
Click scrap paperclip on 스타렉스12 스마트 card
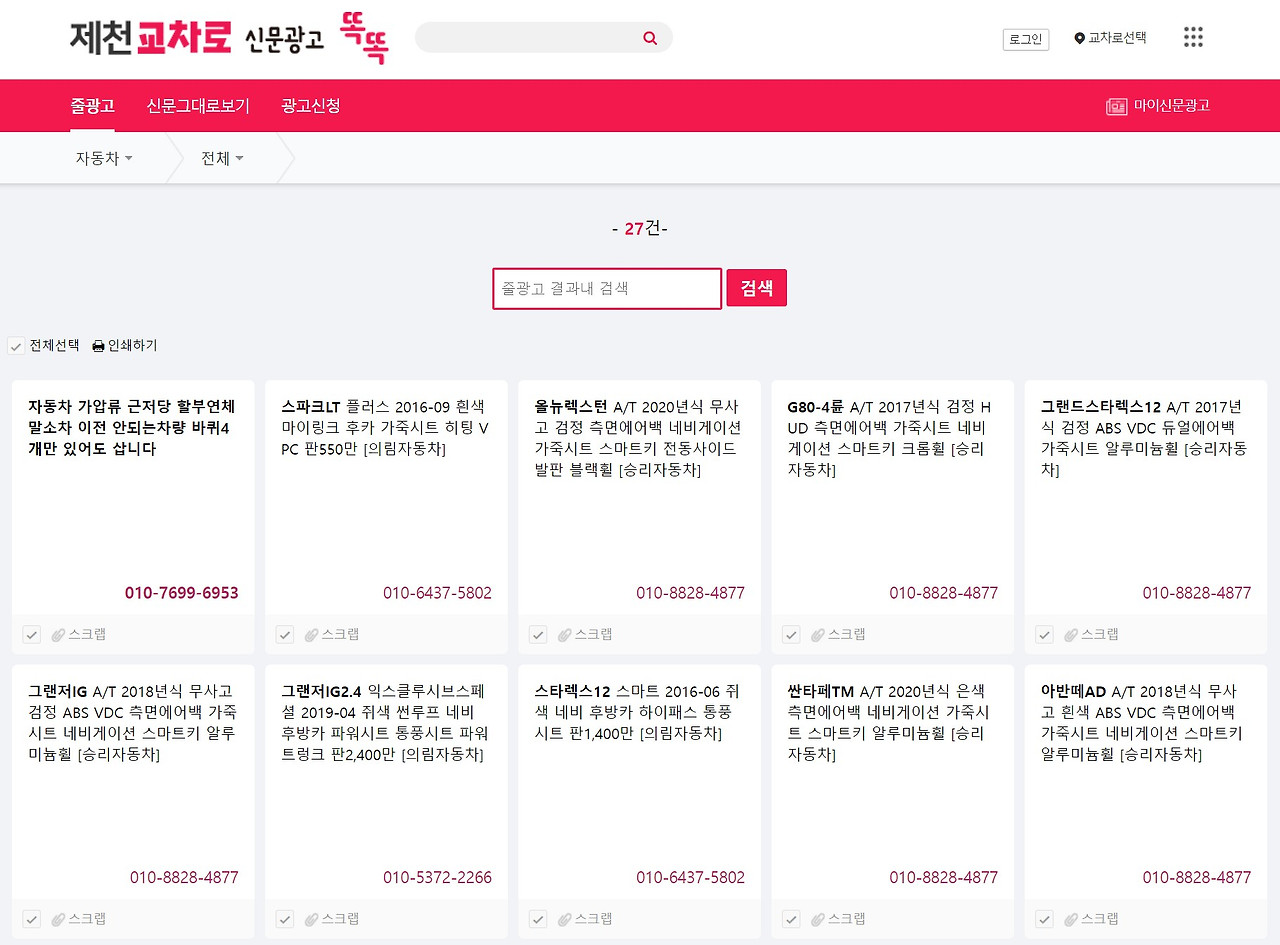coord(564,919)
